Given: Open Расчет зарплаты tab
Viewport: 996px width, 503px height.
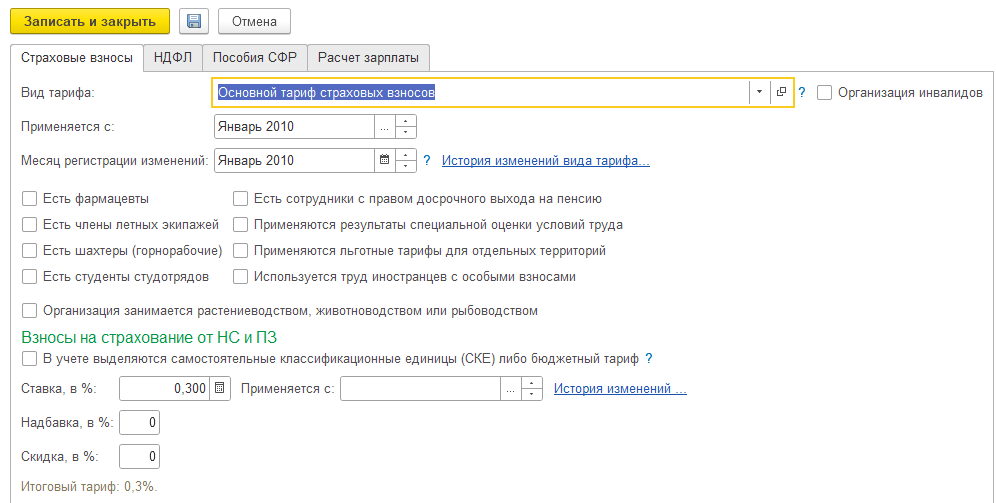Looking at the screenshot, I should point(368,57).
